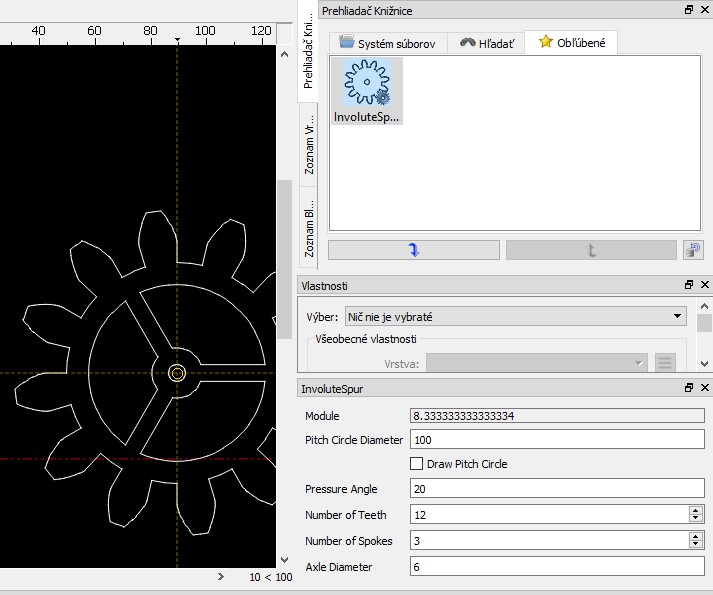The width and height of the screenshot is (713, 595).
Task: Open the Výber selection dropdown
Action: tap(515, 317)
